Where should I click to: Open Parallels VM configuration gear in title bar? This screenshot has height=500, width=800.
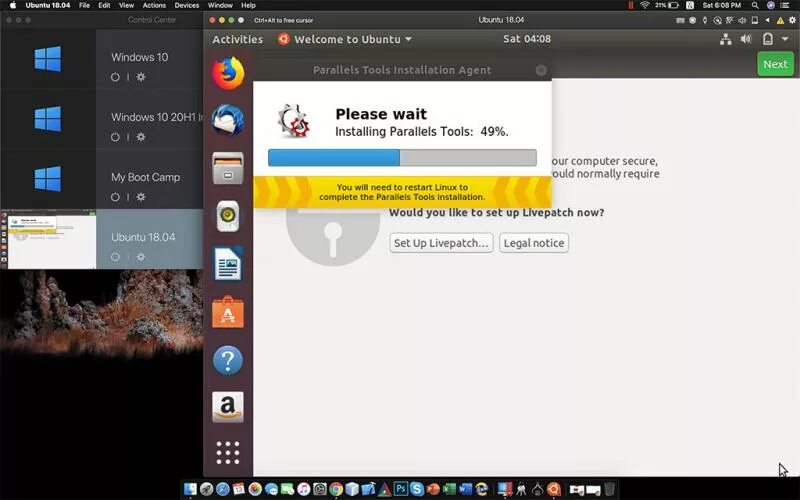(x=792, y=20)
